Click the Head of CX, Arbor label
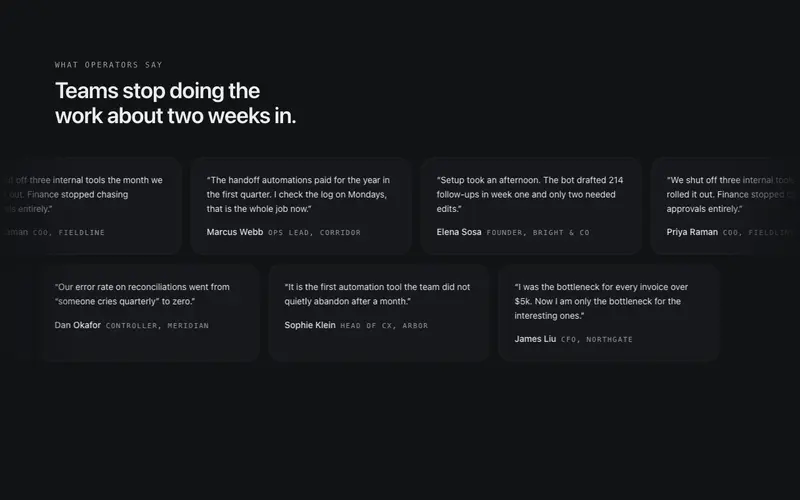The height and width of the screenshot is (500, 800). [384, 326]
